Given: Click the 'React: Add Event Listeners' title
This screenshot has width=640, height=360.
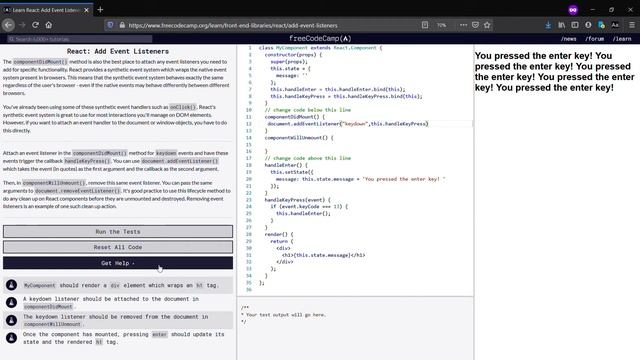Looking at the screenshot, I should [118, 51].
